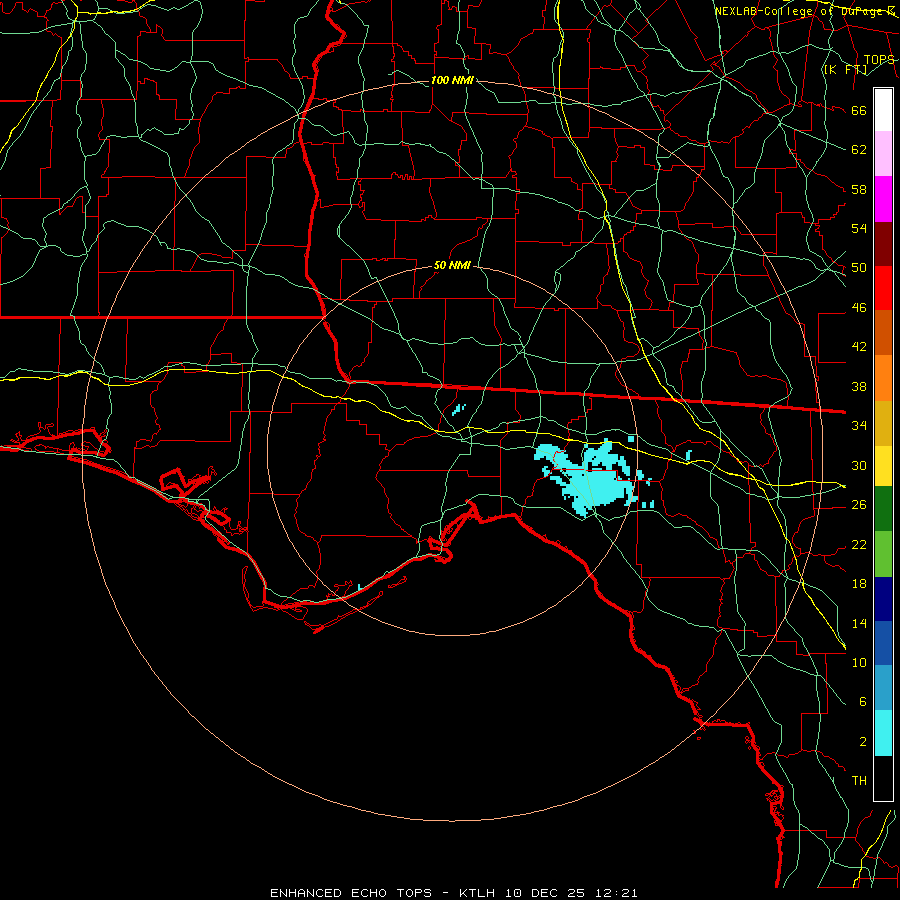Click the bright yellow legend swatch
900x900 pixels.
(x=883, y=465)
